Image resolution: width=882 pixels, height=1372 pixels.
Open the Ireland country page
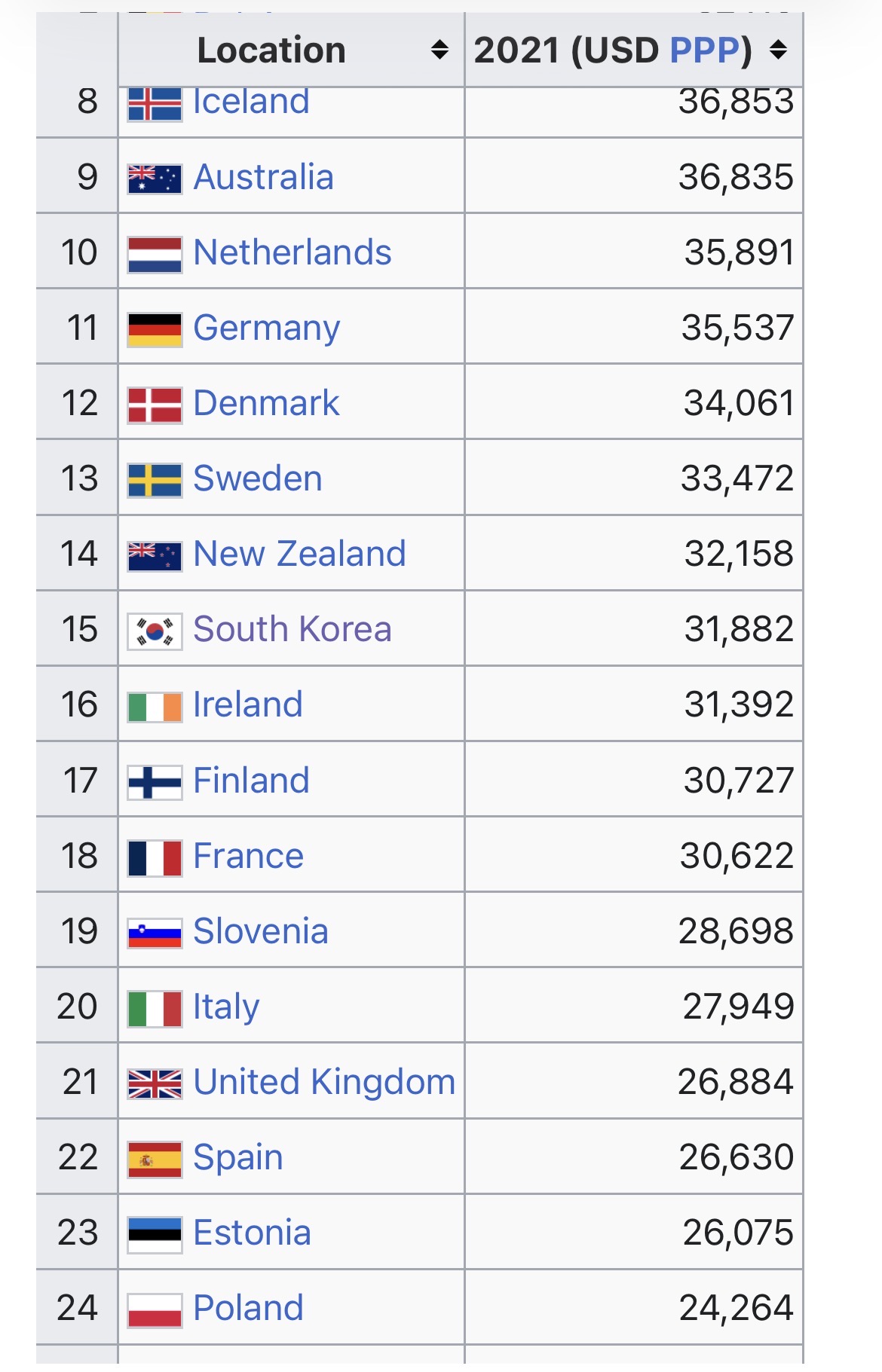click(x=248, y=704)
